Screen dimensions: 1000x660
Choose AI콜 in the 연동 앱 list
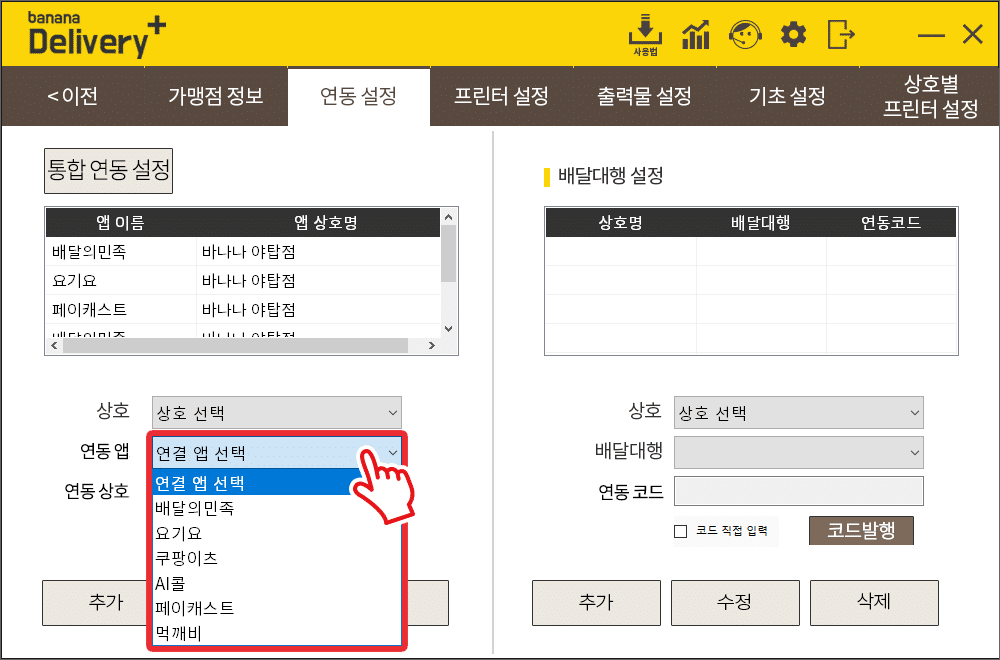pyautogui.click(x=277, y=583)
